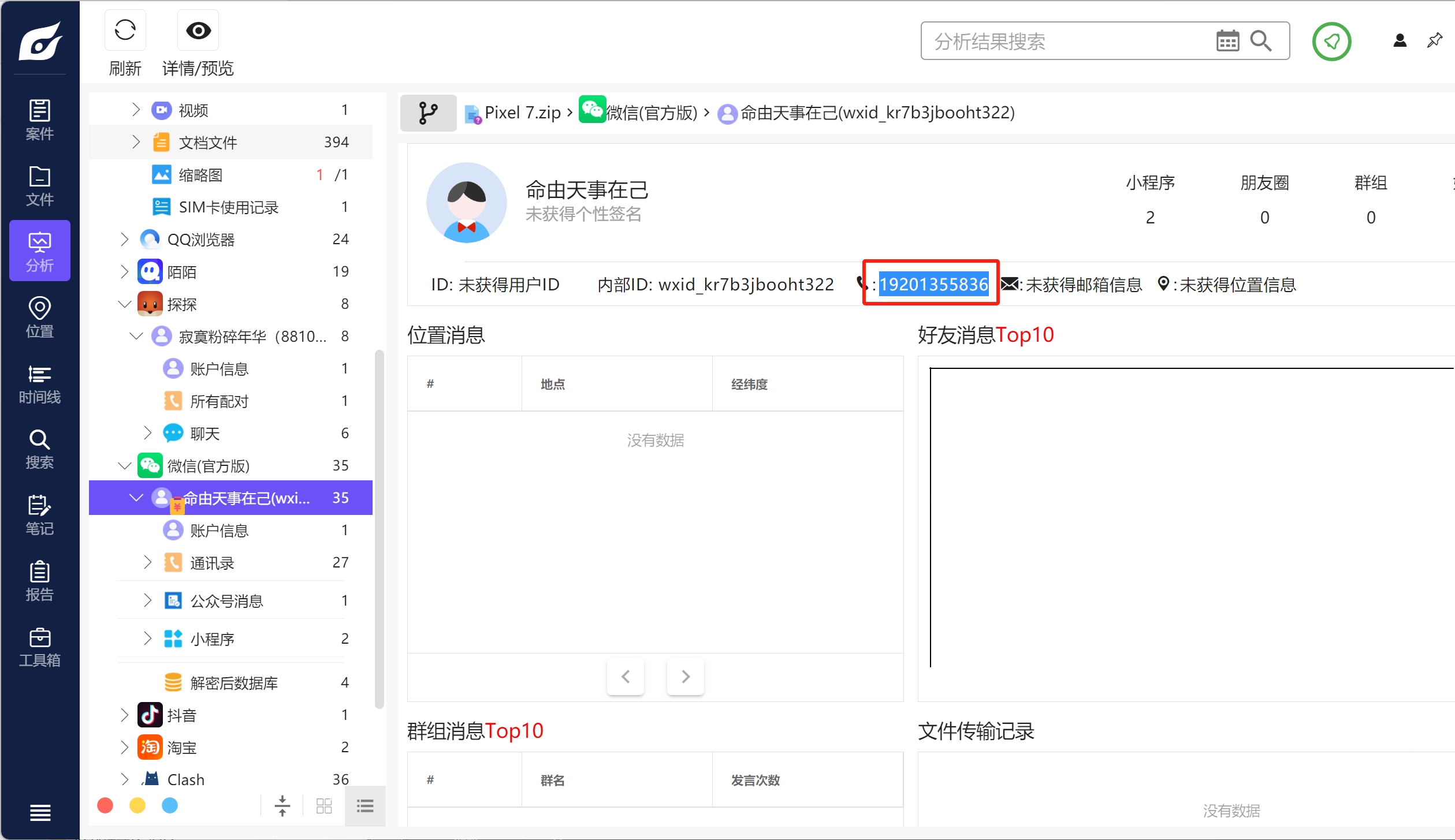The image size is (1455, 840).
Task: Select the 分析 sidebar section
Action: tap(39, 251)
